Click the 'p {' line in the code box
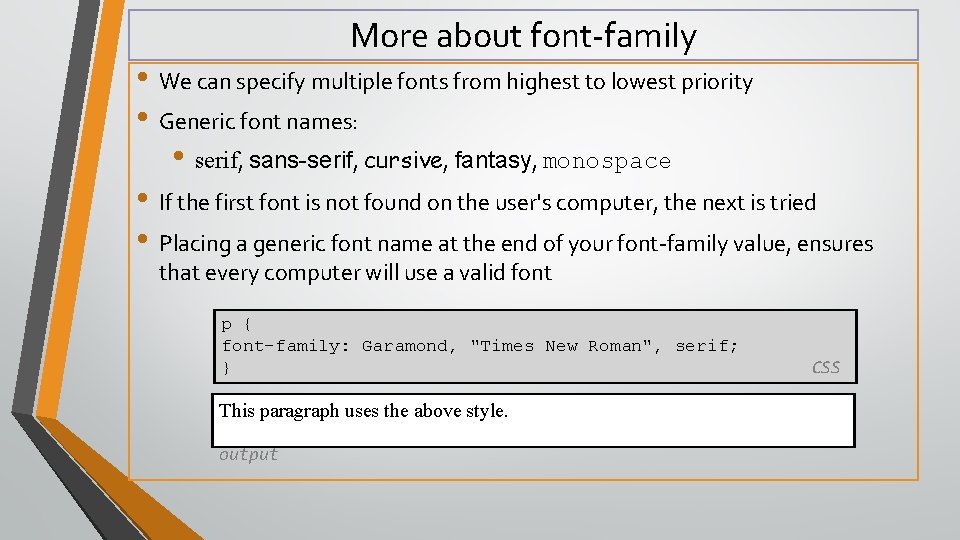This screenshot has width=960, height=540. coord(236,324)
